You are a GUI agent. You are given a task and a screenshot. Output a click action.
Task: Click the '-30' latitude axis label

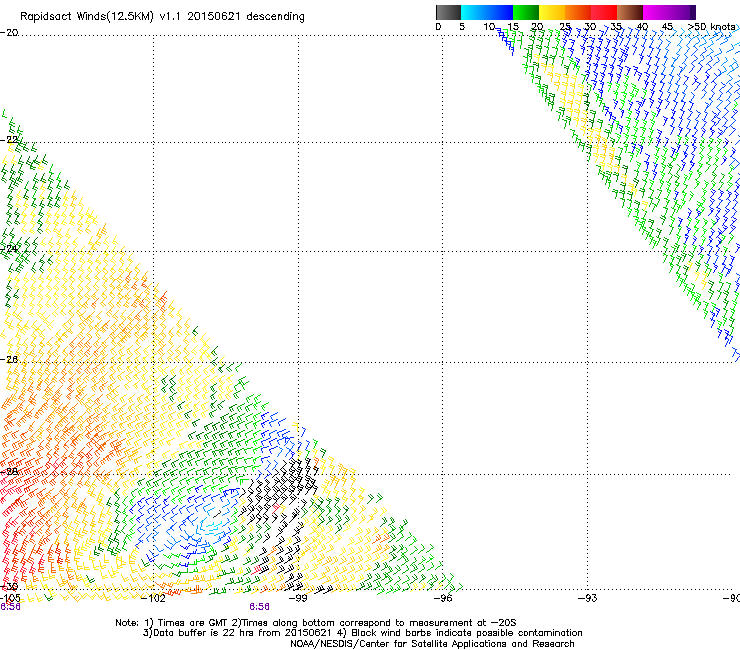point(9,587)
